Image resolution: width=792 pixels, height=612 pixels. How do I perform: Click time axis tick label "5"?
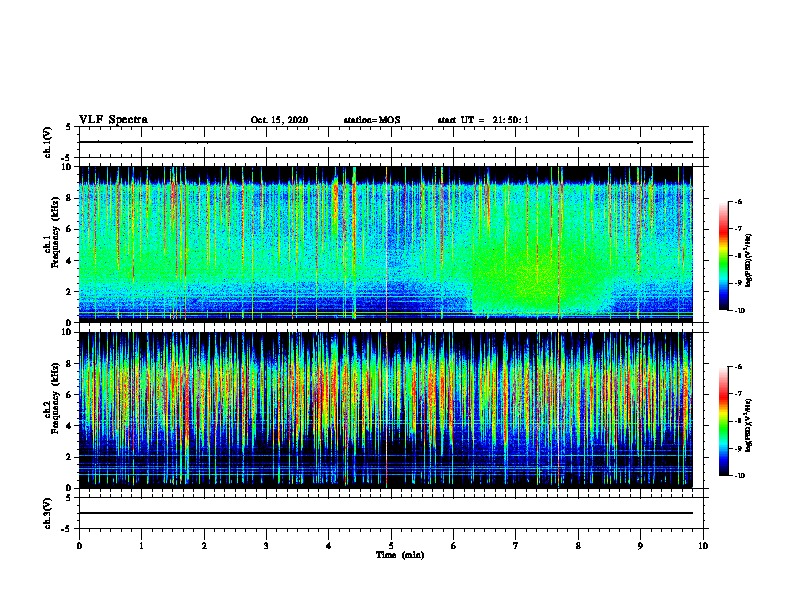(391, 546)
